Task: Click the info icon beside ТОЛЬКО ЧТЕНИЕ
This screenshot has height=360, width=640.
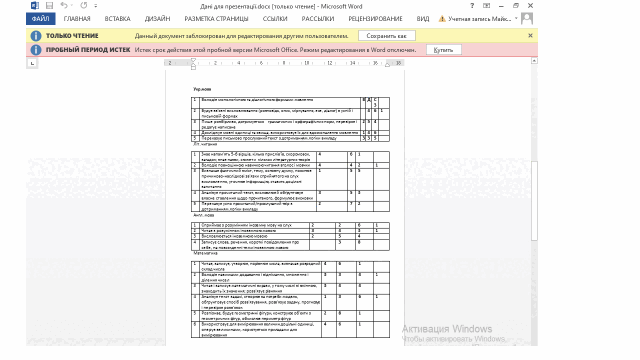Action: click(x=36, y=36)
